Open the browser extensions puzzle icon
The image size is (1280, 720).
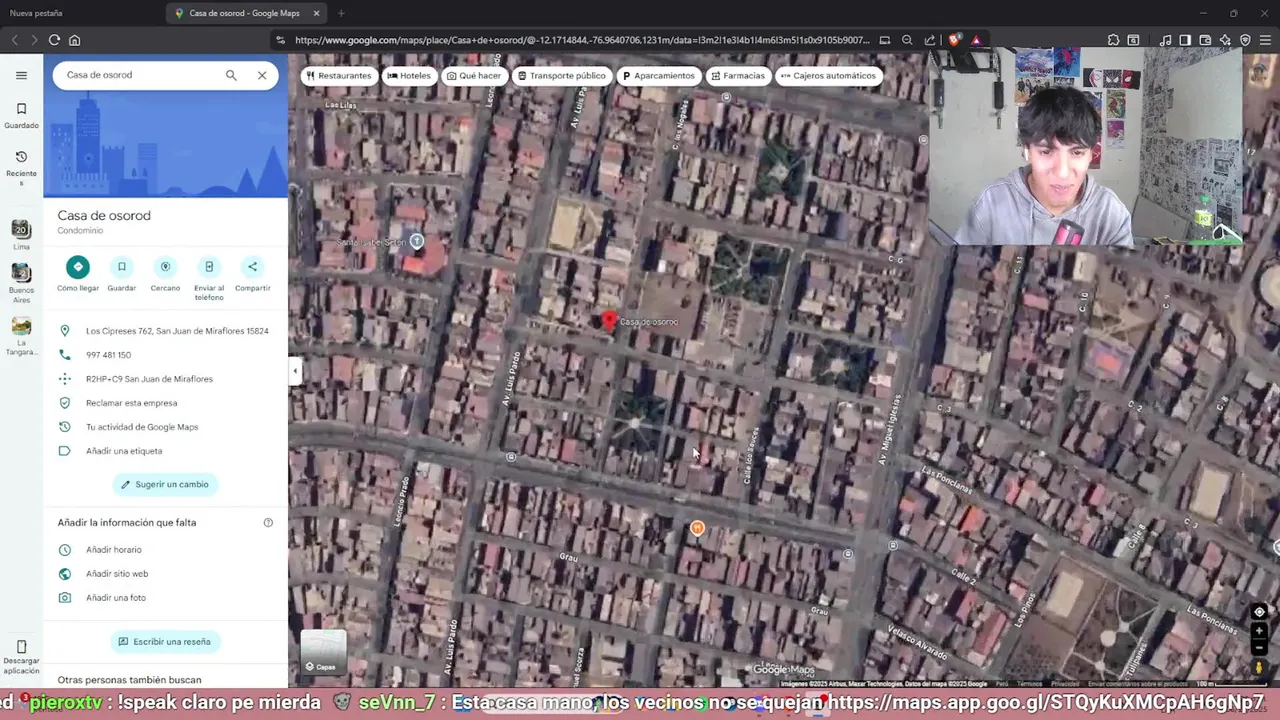tap(1113, 40)
